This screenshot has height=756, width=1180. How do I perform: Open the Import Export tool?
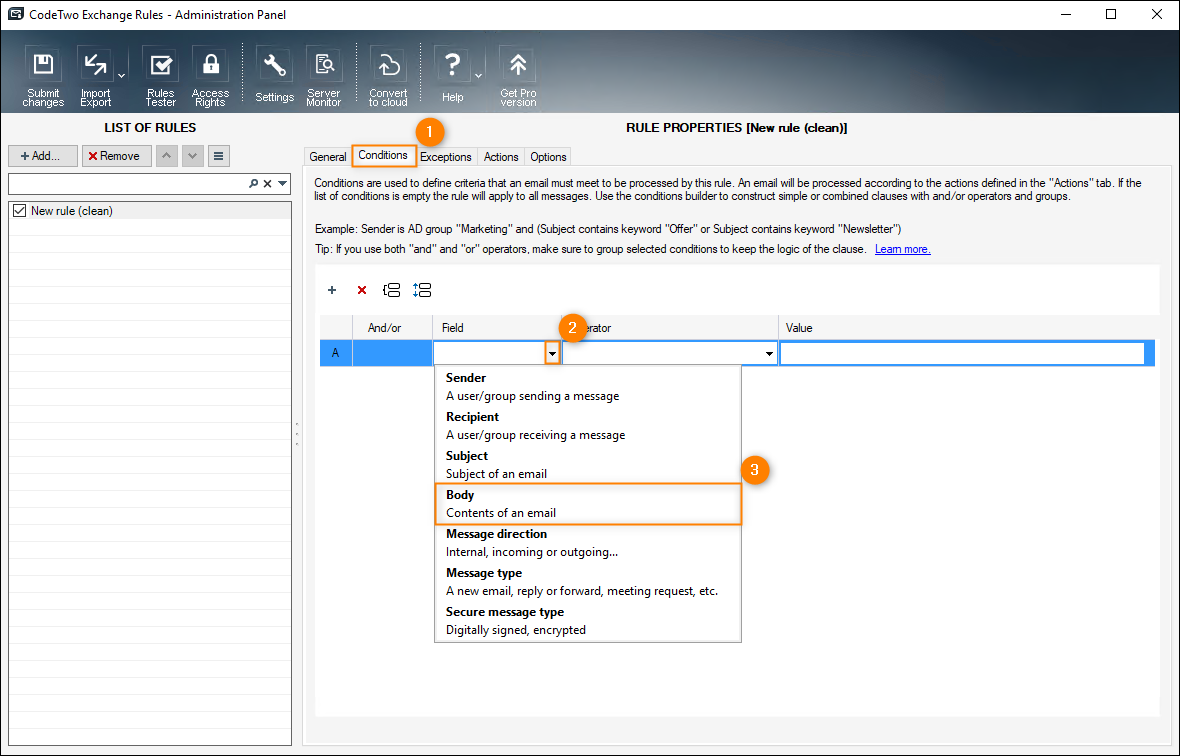(x=96, y=76)
